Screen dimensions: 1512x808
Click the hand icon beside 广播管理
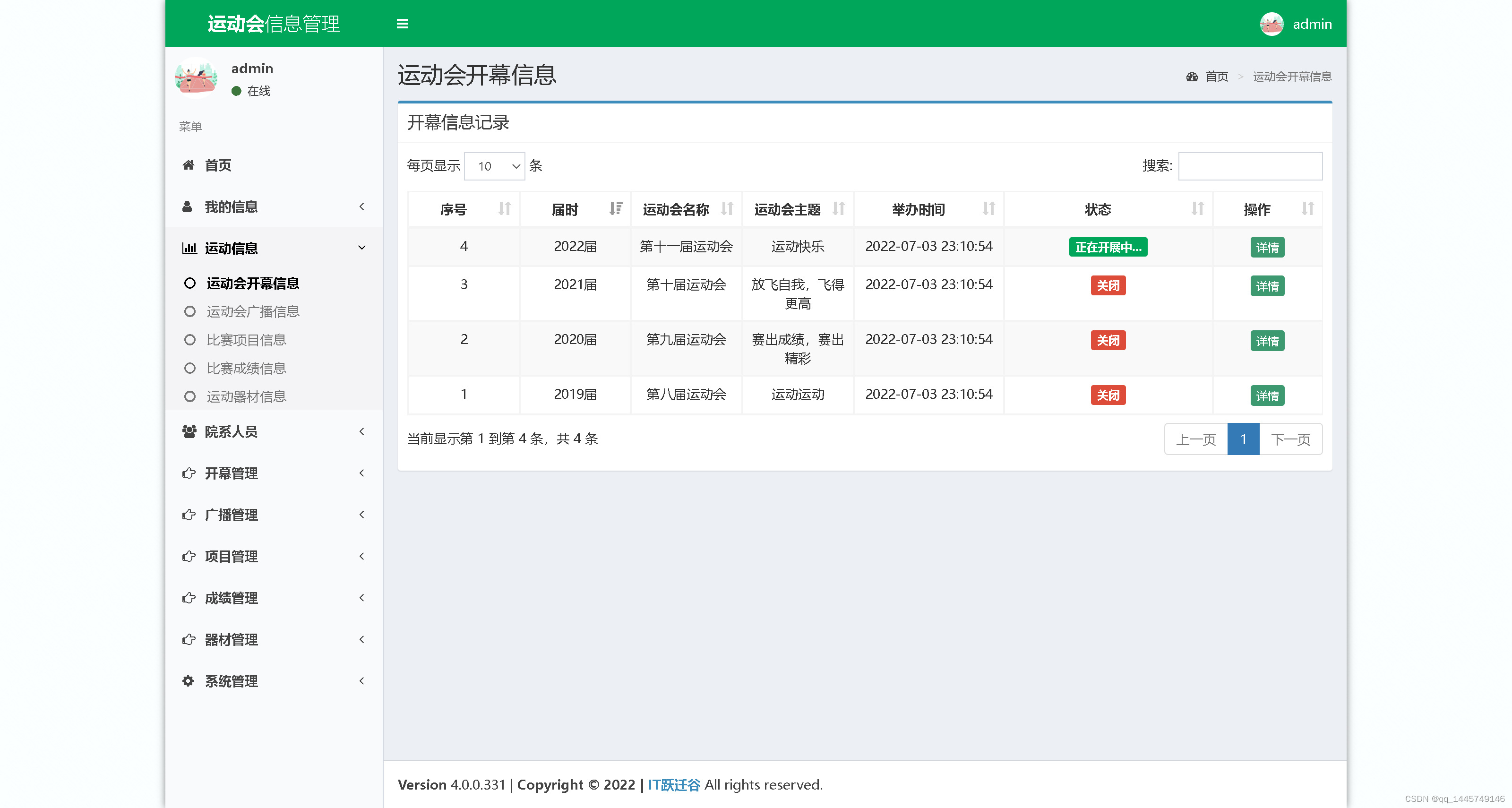(189, 515)
